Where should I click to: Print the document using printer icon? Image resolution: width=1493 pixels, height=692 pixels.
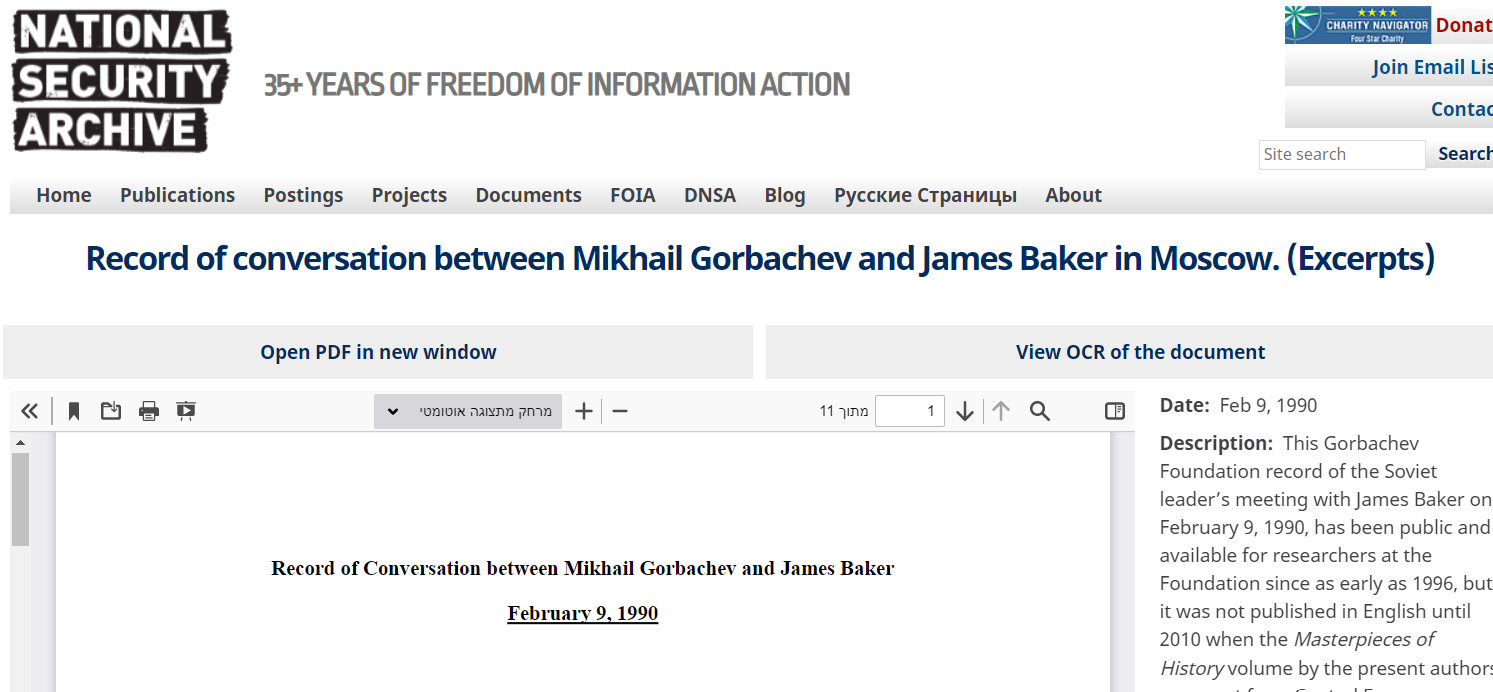(x=149, y=411)
